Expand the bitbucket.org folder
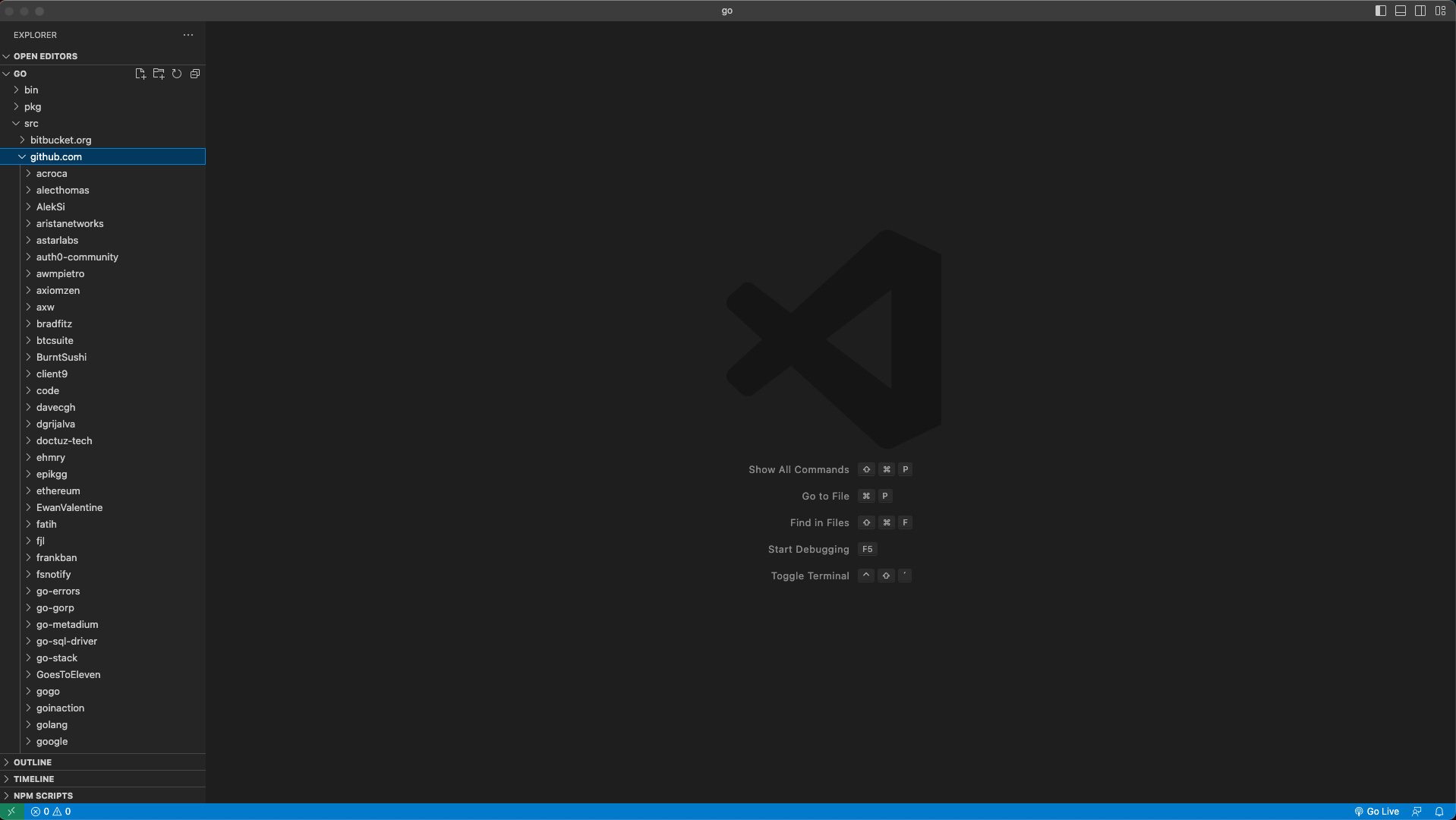This screenshot has width=1456, height=820. [102, 140]
